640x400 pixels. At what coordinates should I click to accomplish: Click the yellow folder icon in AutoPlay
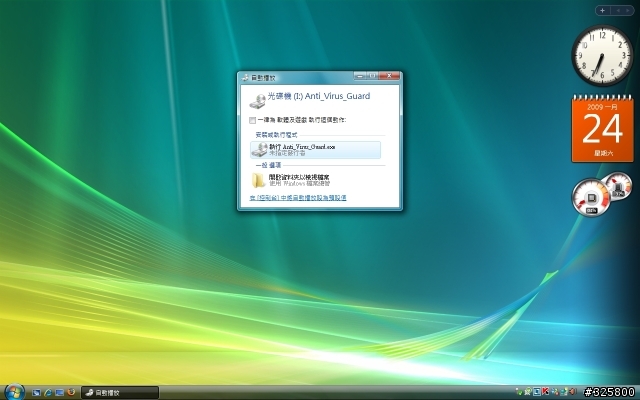click(x=259, y=180)
